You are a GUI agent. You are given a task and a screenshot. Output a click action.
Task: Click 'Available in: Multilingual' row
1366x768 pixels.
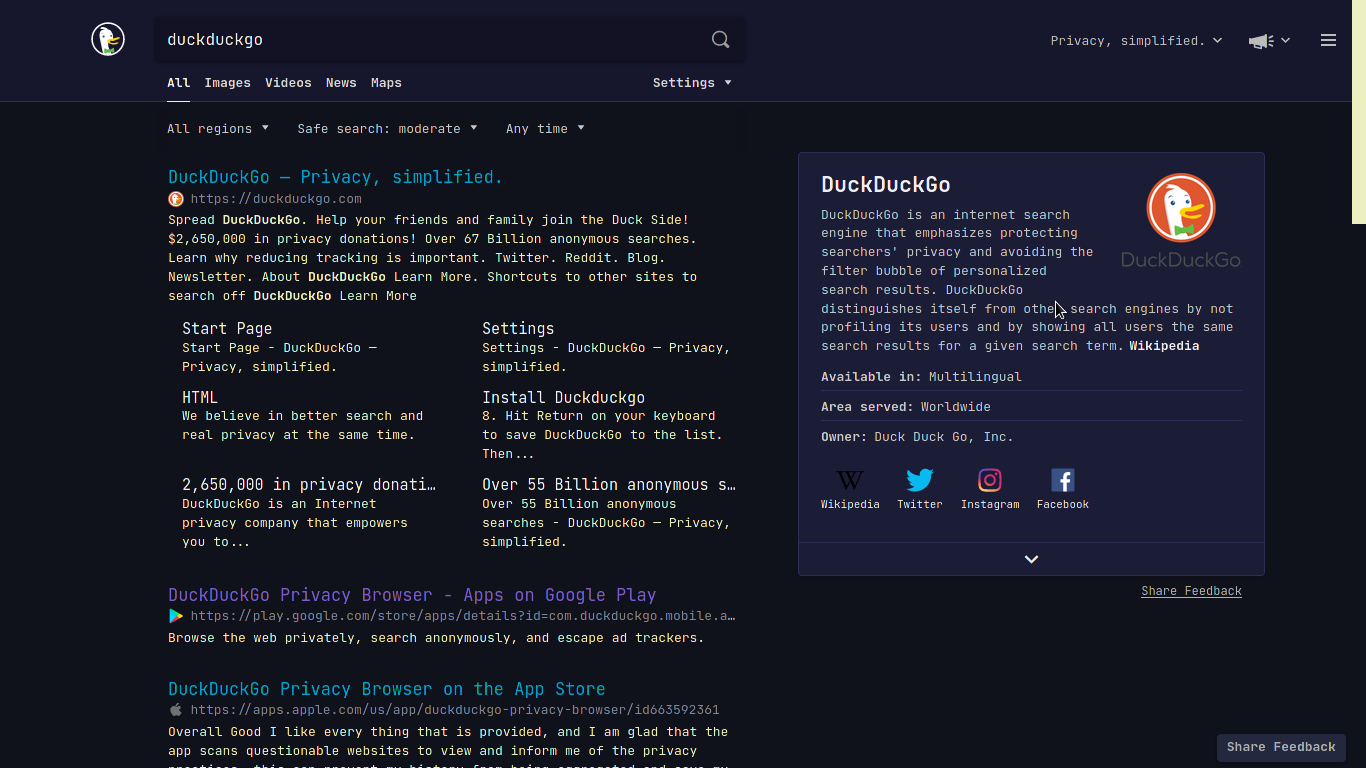pos(1031,377)
